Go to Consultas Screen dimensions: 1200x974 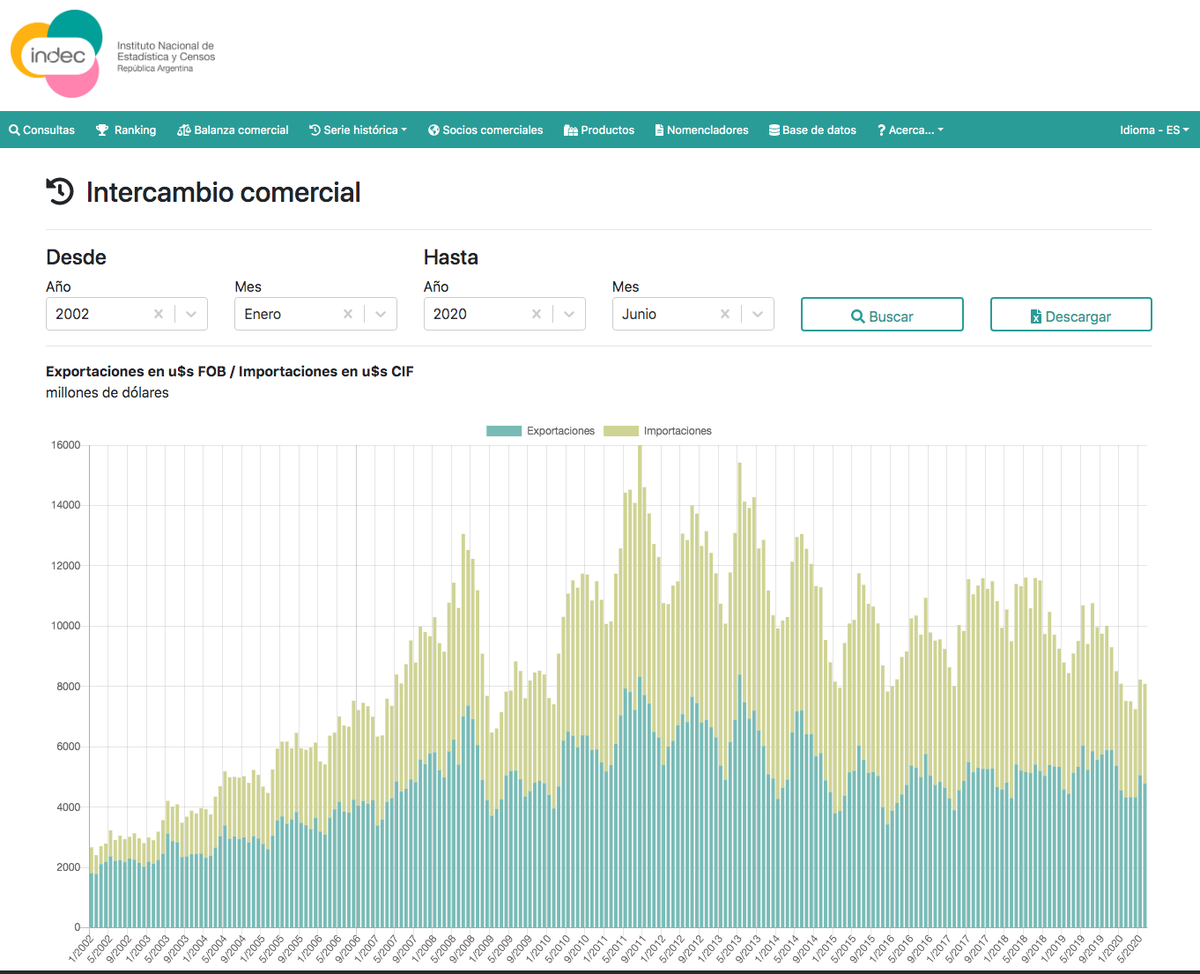(42, 130)
